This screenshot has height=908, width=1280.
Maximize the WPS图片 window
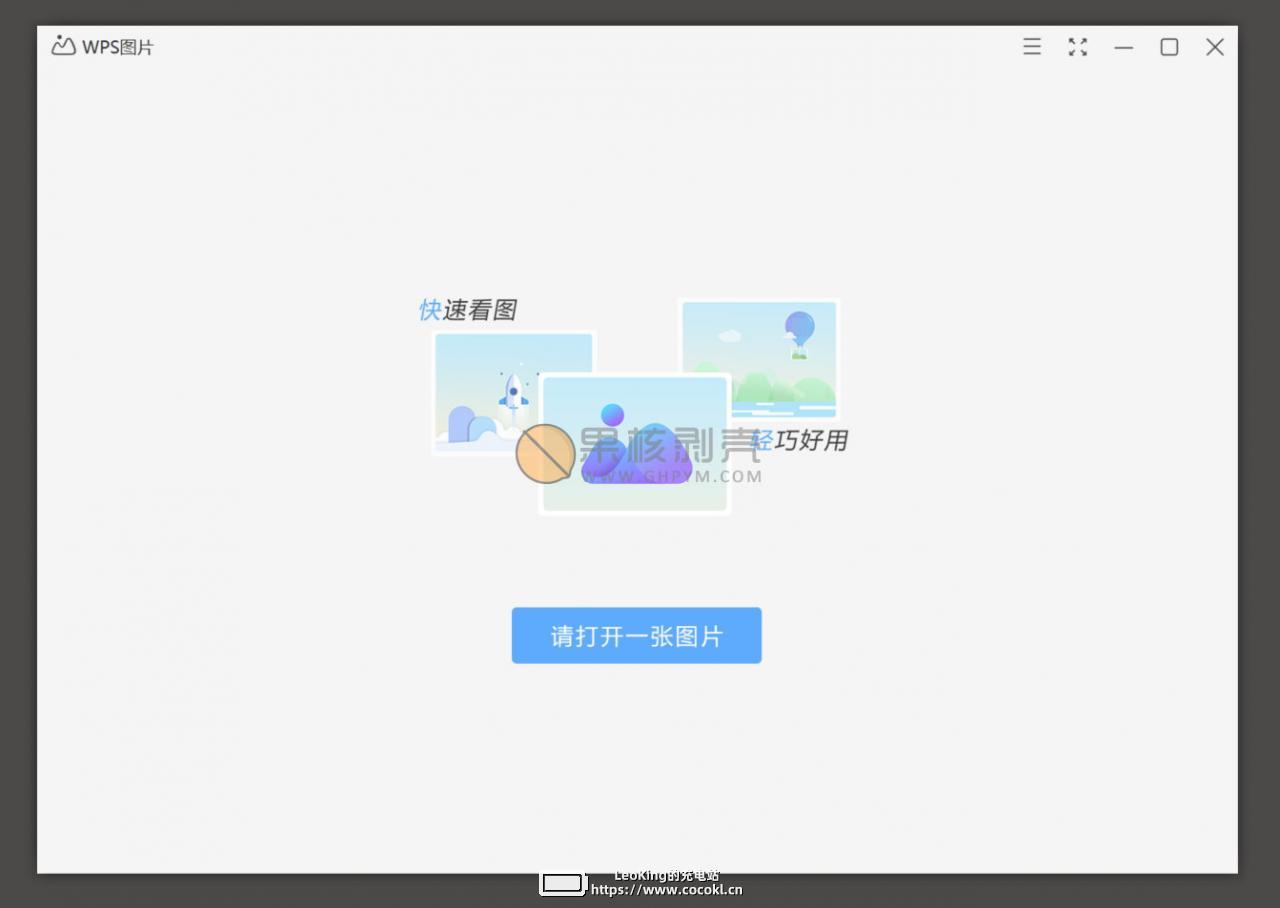tap(1169, 47)
